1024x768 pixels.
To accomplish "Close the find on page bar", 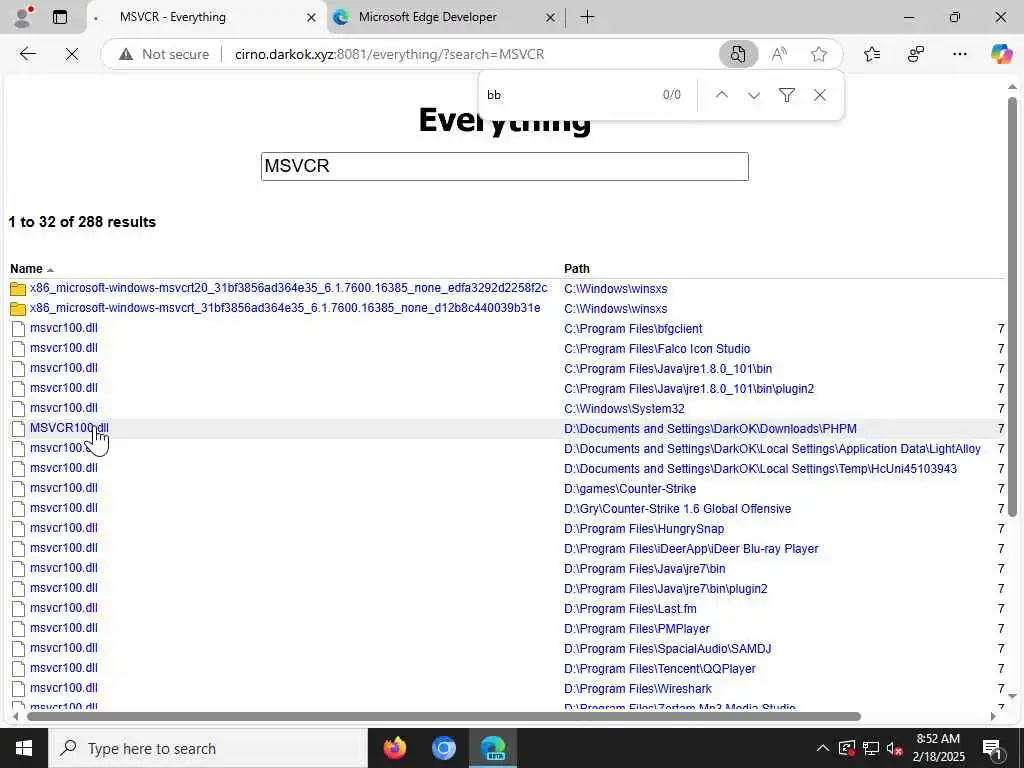I will (x=820, y=95).
